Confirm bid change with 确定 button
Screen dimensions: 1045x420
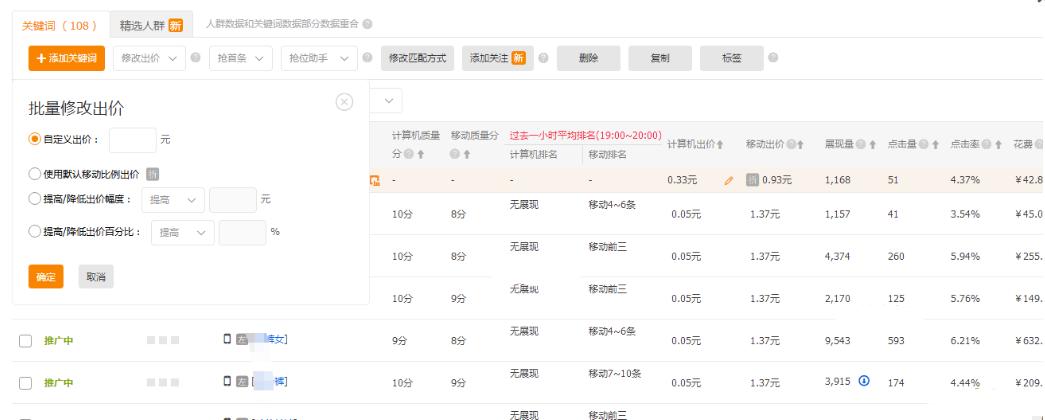coord(46,277)
